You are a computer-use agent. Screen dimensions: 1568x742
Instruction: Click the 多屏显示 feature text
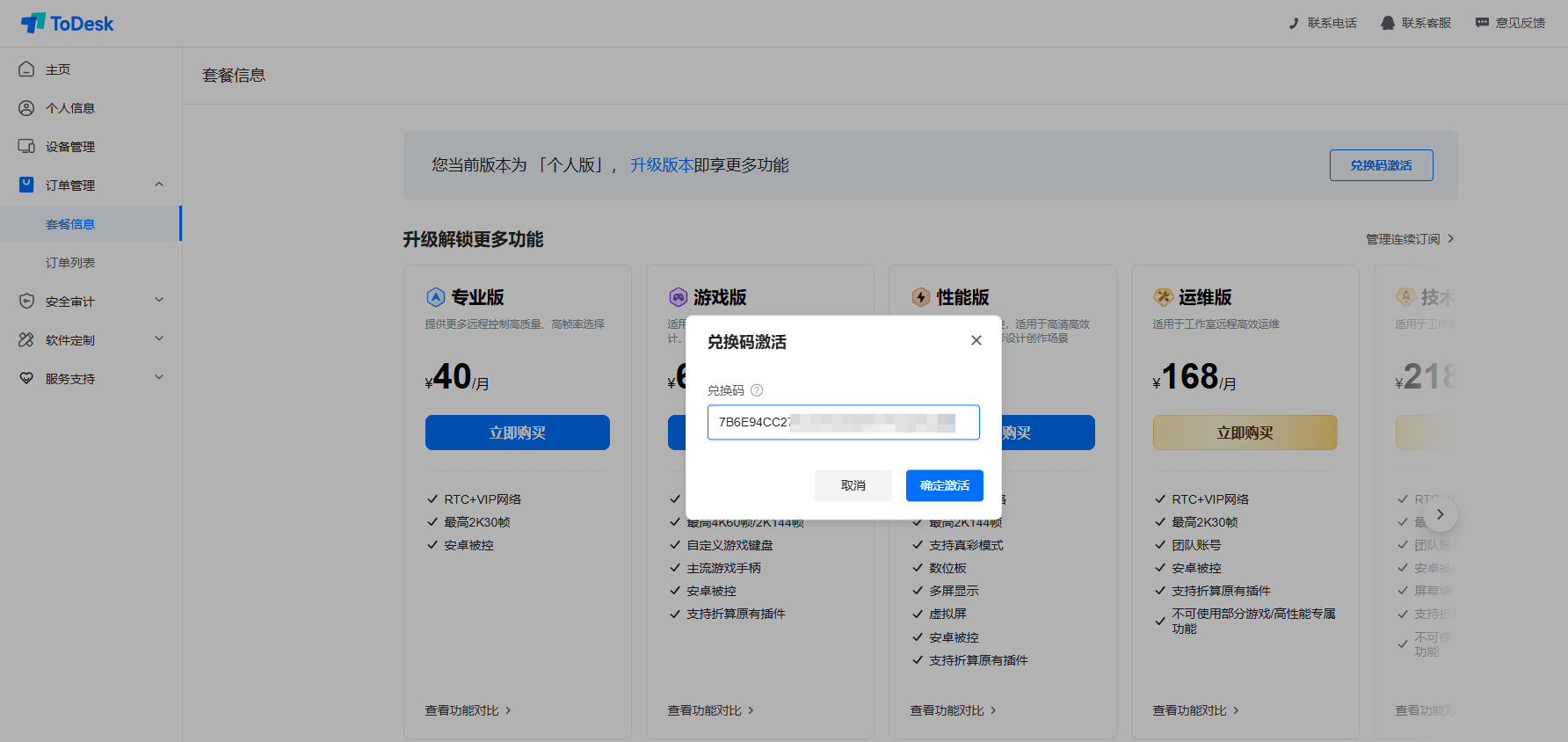click(x=954, y=591)
